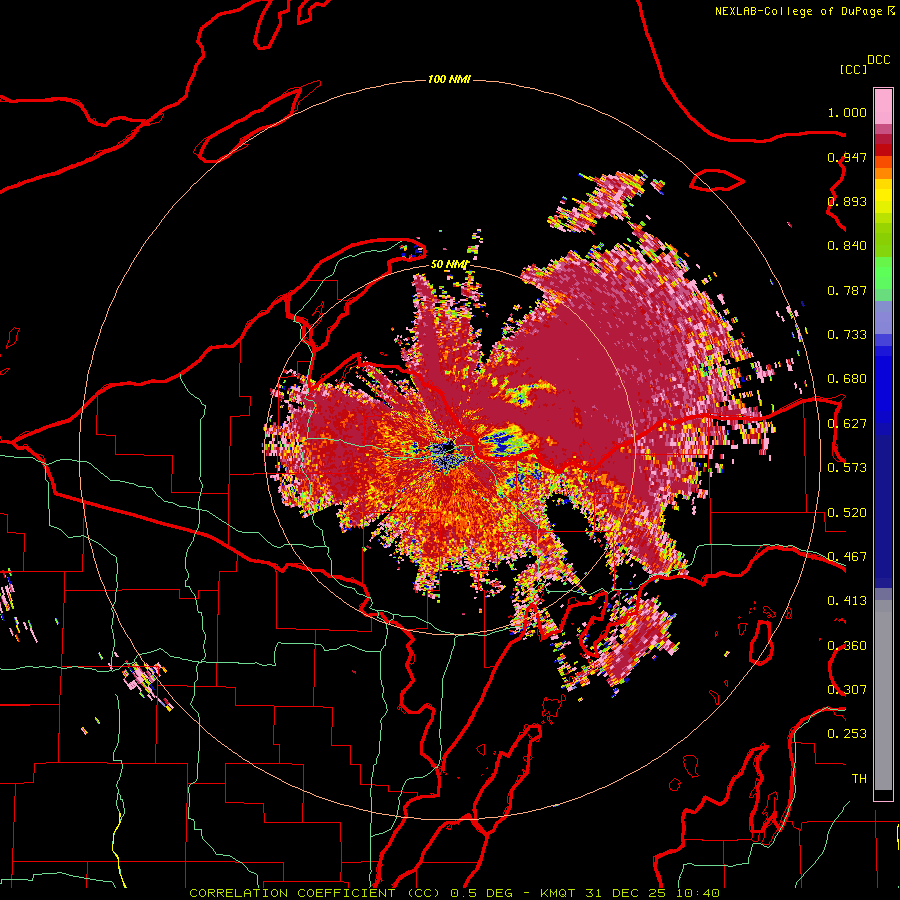Click the 0.307 legend value
Viewport: 900px width, 900px height.
coord(847,690)
